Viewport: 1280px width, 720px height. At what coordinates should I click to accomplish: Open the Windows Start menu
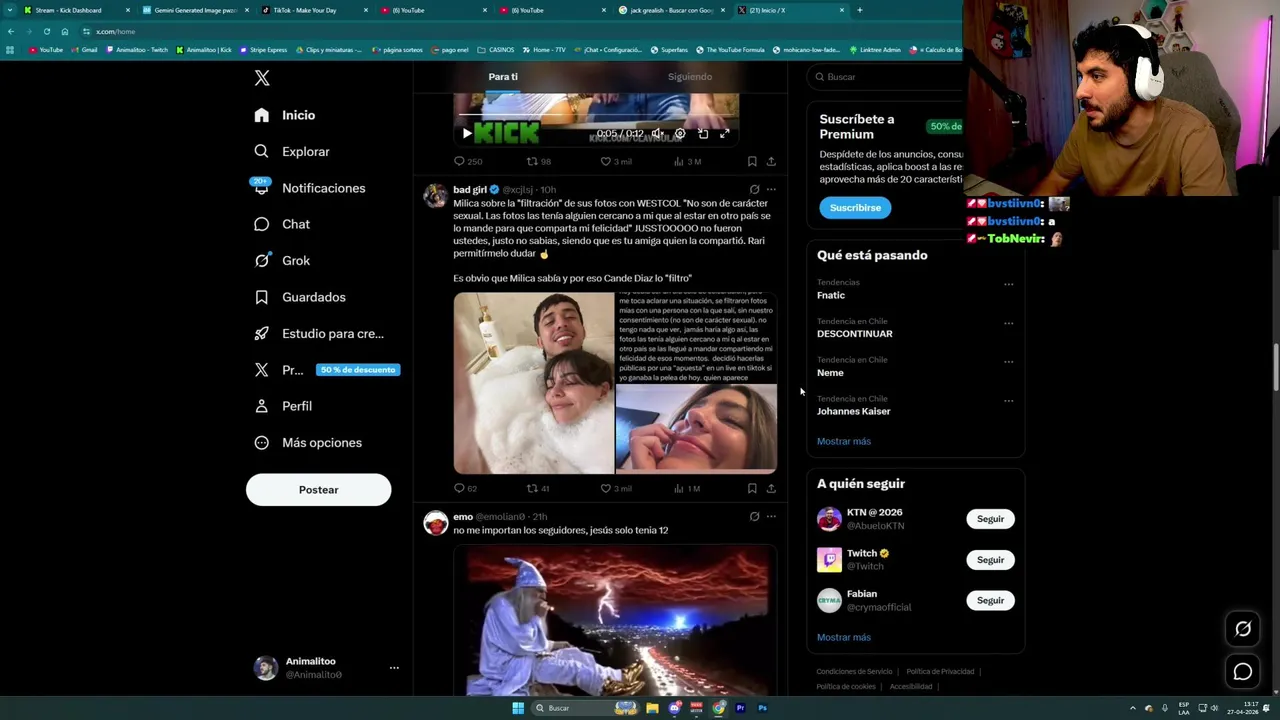pos(518,708)
